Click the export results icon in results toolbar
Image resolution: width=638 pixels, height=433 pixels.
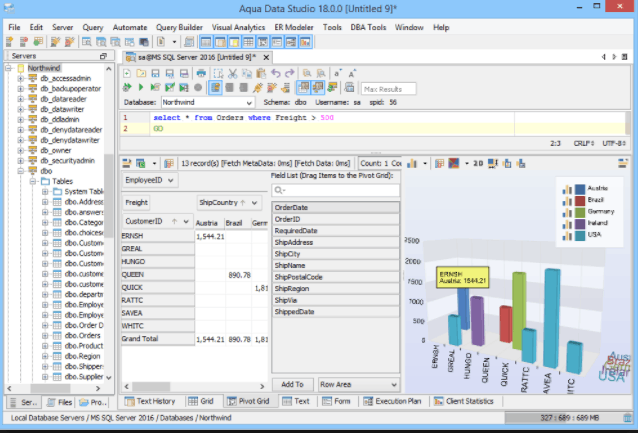[x=141, y=164]
